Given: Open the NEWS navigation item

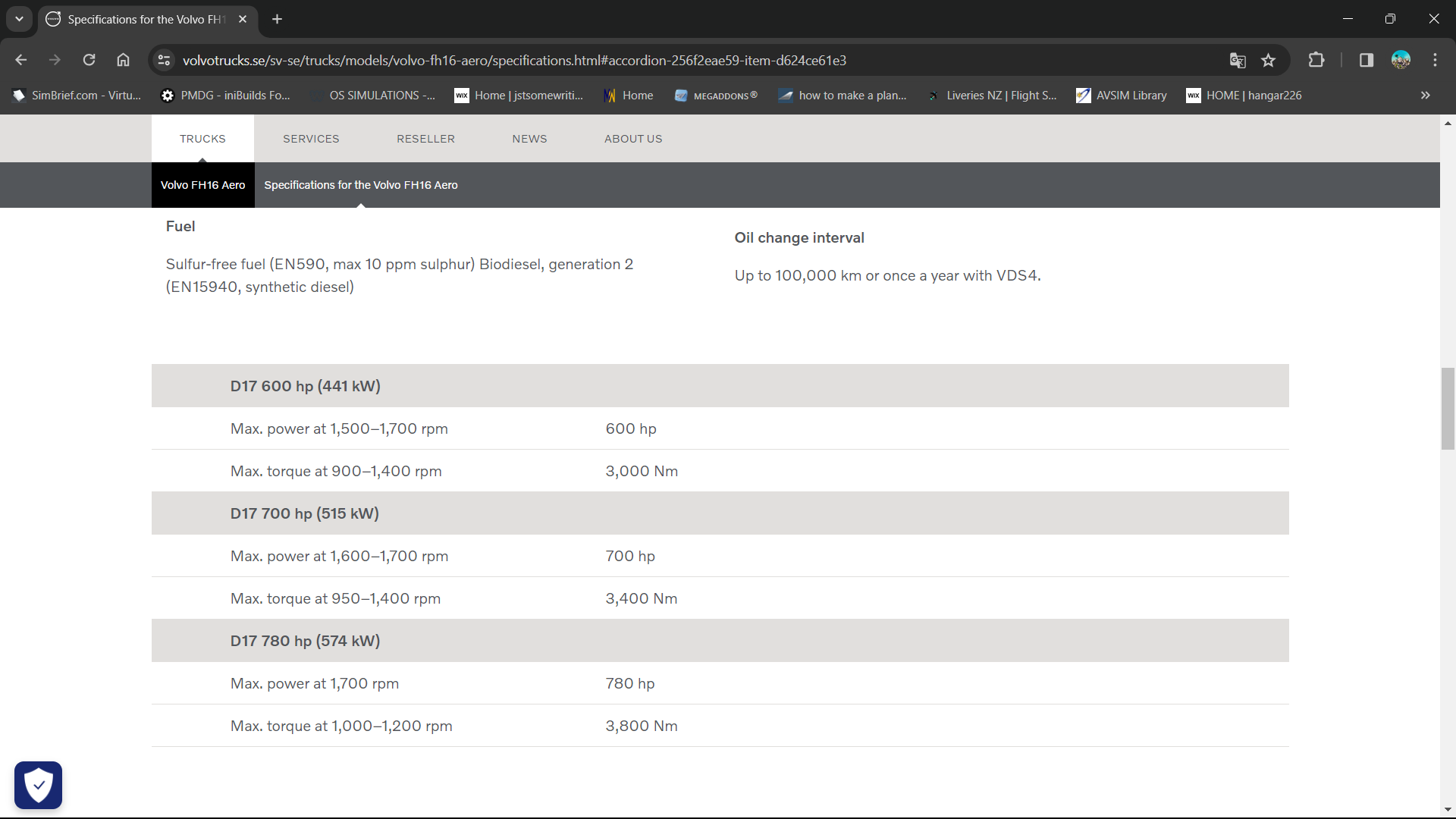Looking at the screenshot, I should (529, 139).
